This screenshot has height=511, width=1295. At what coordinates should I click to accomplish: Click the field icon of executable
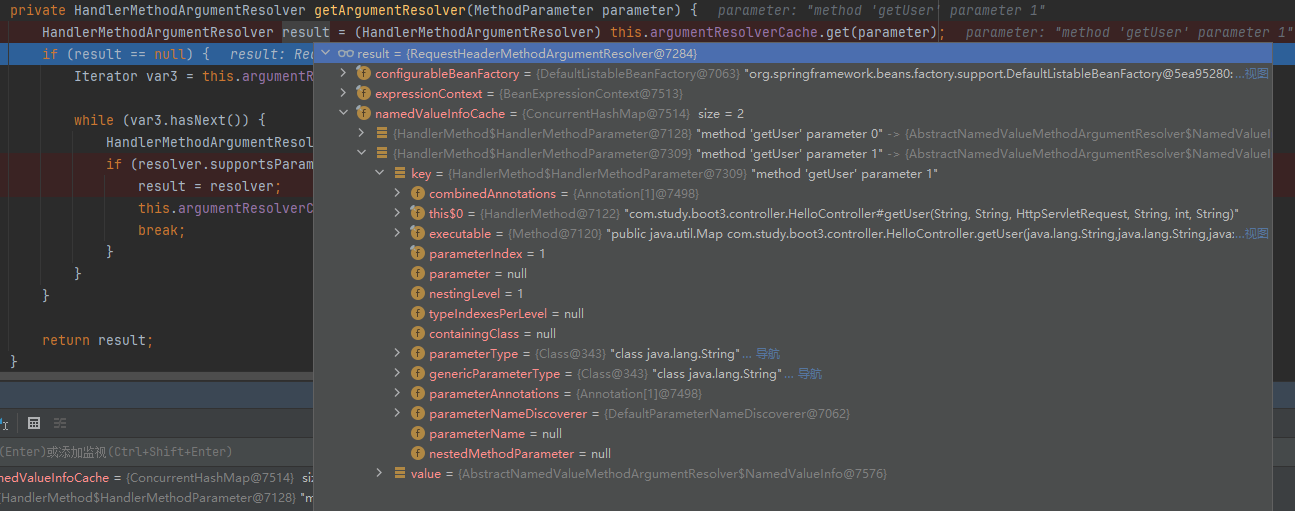(x=418, y=233)
